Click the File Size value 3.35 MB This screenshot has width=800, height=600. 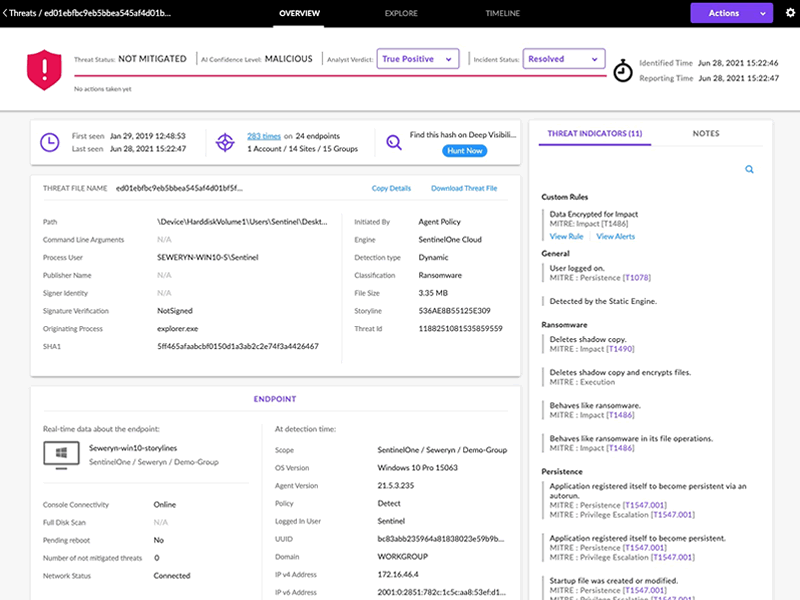coord(433,293)
